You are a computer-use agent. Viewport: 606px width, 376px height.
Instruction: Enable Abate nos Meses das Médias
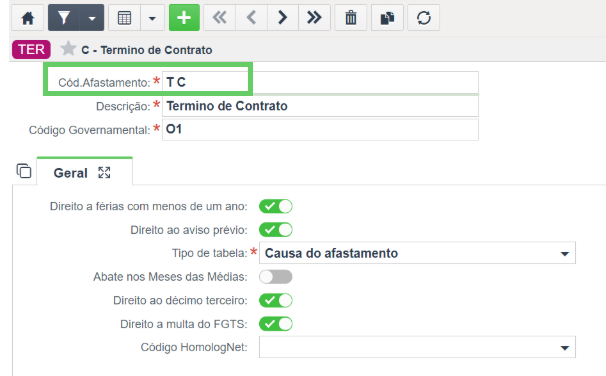(276, 277)
